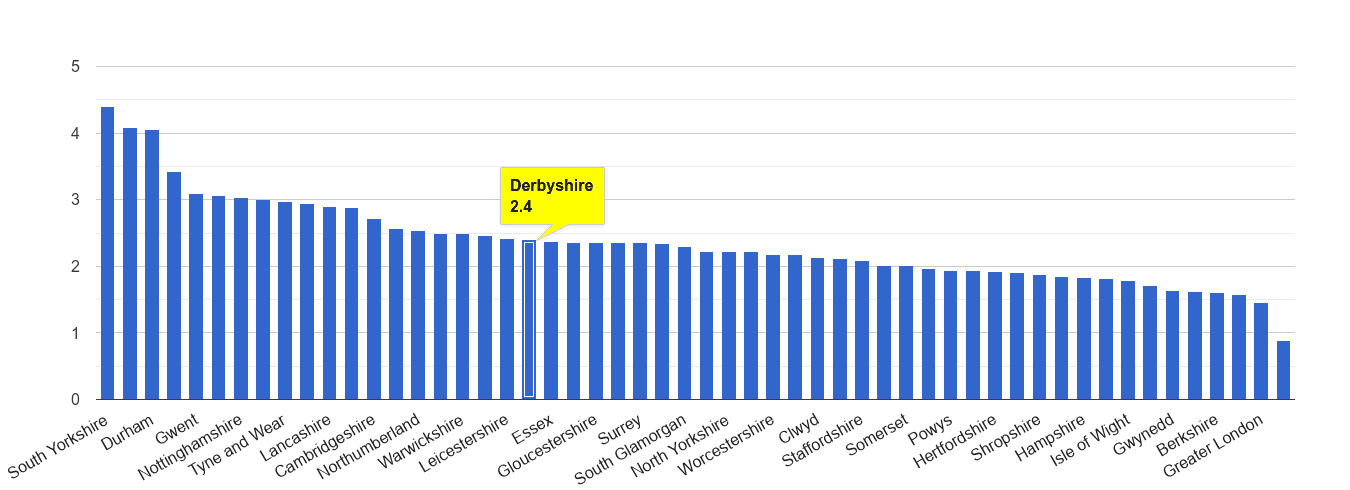Select the Berkshire bar

tap(1216, 346)
